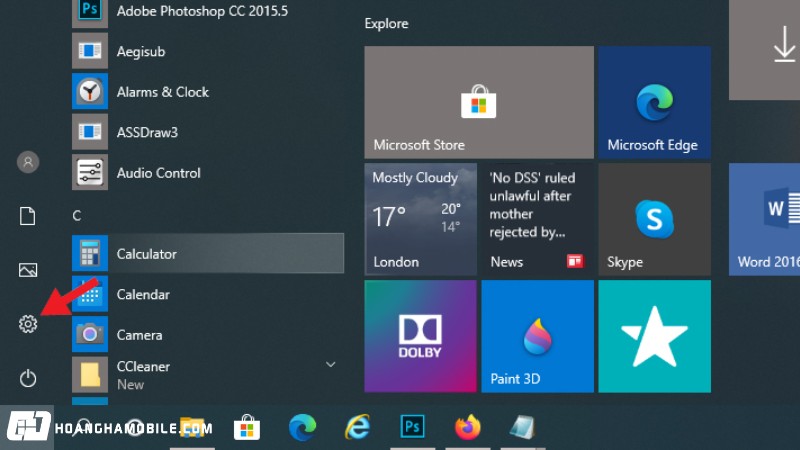Open the Pictures folder icon
Screen dimensions: 800x450
click(28, 270)
